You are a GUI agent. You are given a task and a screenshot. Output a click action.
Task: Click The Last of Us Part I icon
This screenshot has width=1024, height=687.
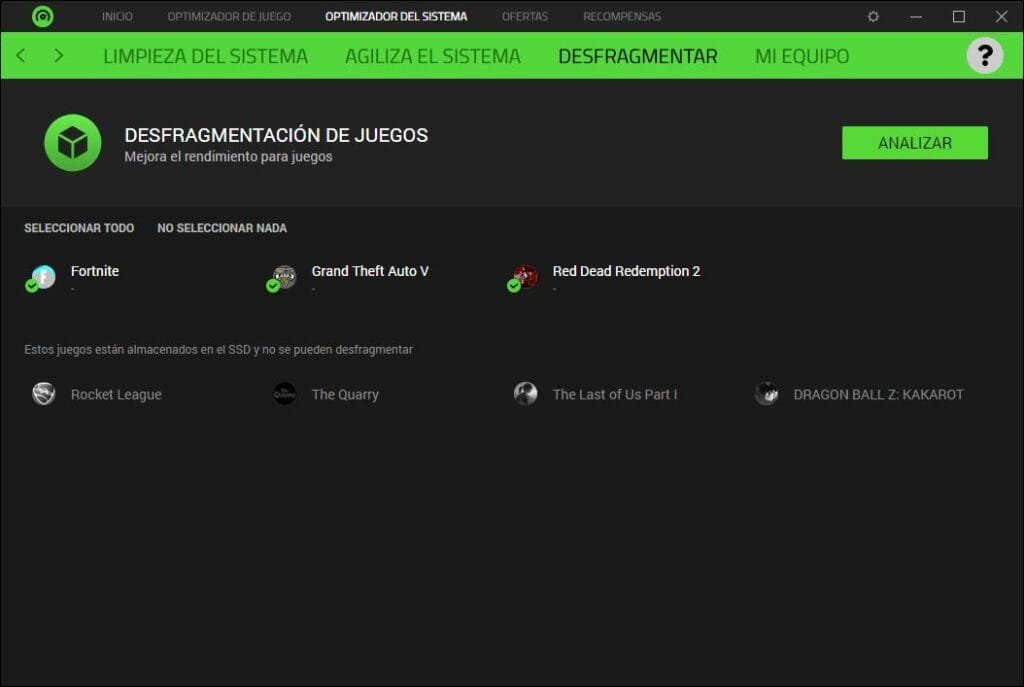pos(525,394)
